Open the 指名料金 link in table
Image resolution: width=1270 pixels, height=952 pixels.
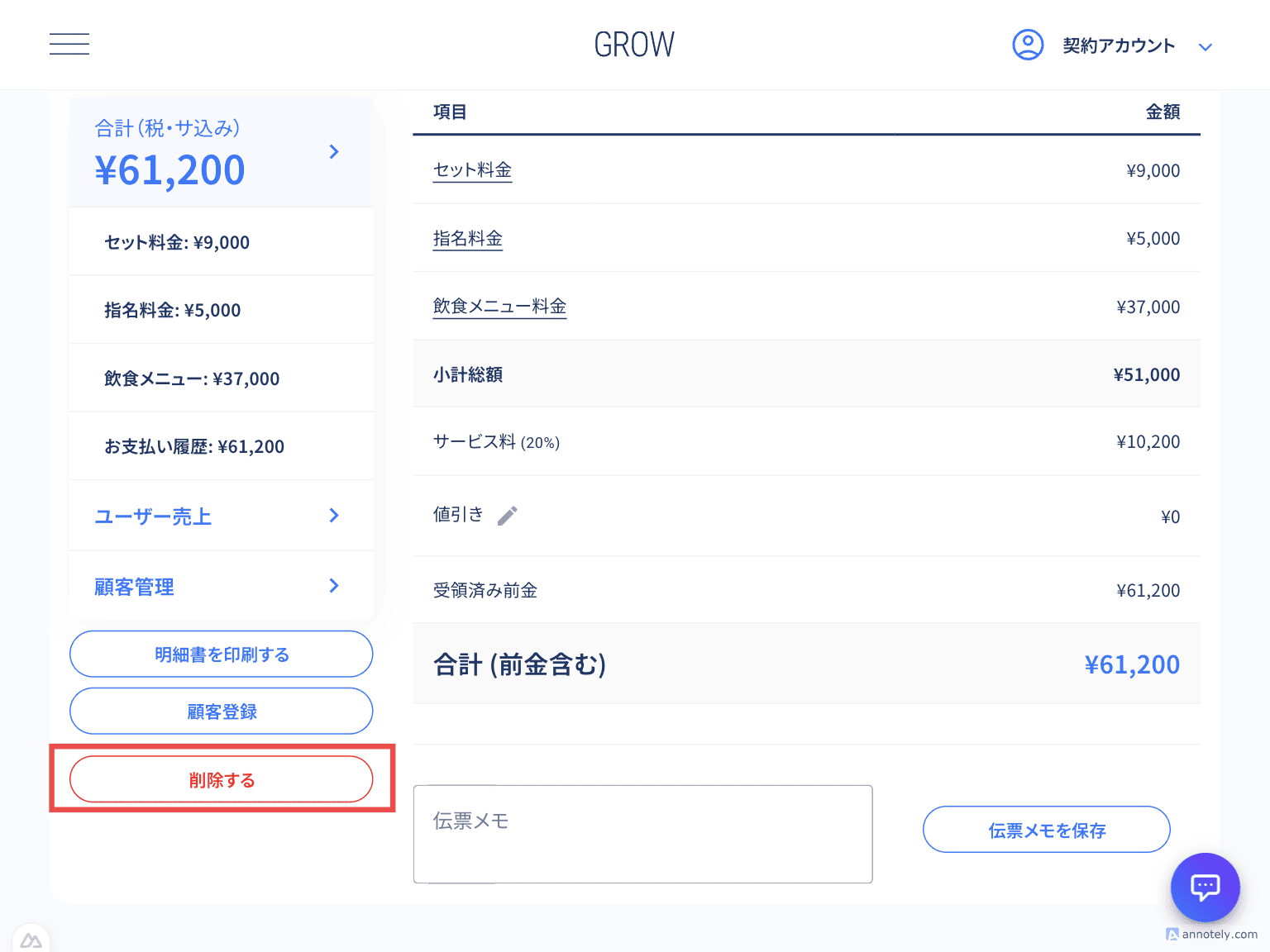[468, 239]
